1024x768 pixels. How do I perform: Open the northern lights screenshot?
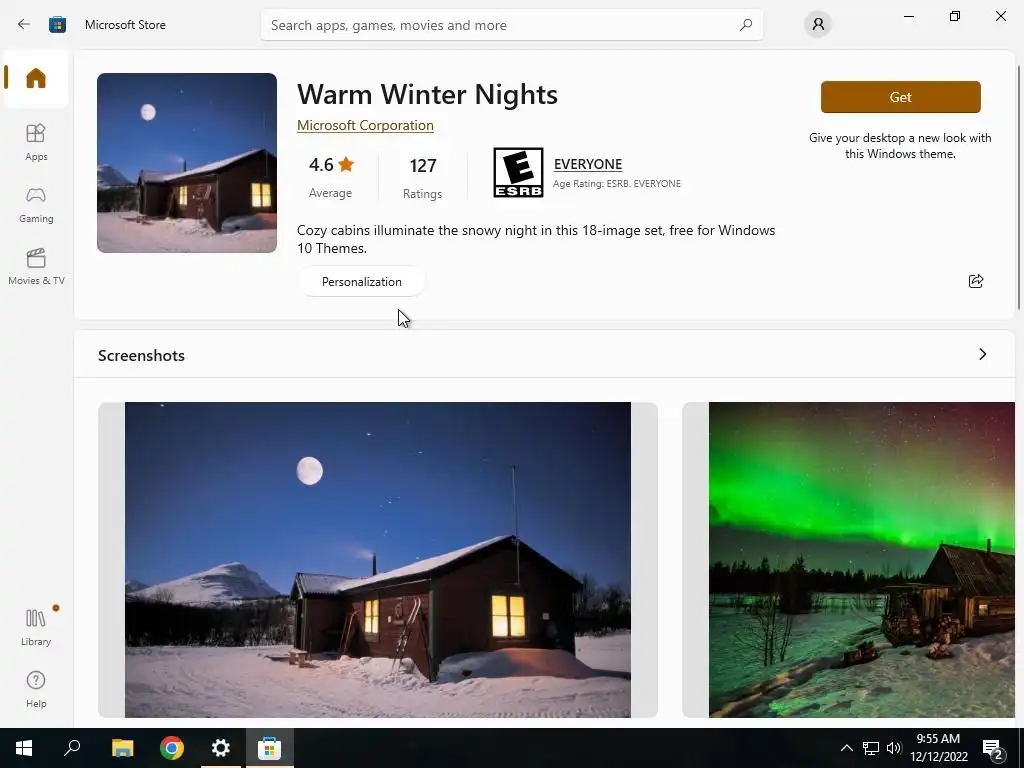pyautogui.click(x=848, y=560)
